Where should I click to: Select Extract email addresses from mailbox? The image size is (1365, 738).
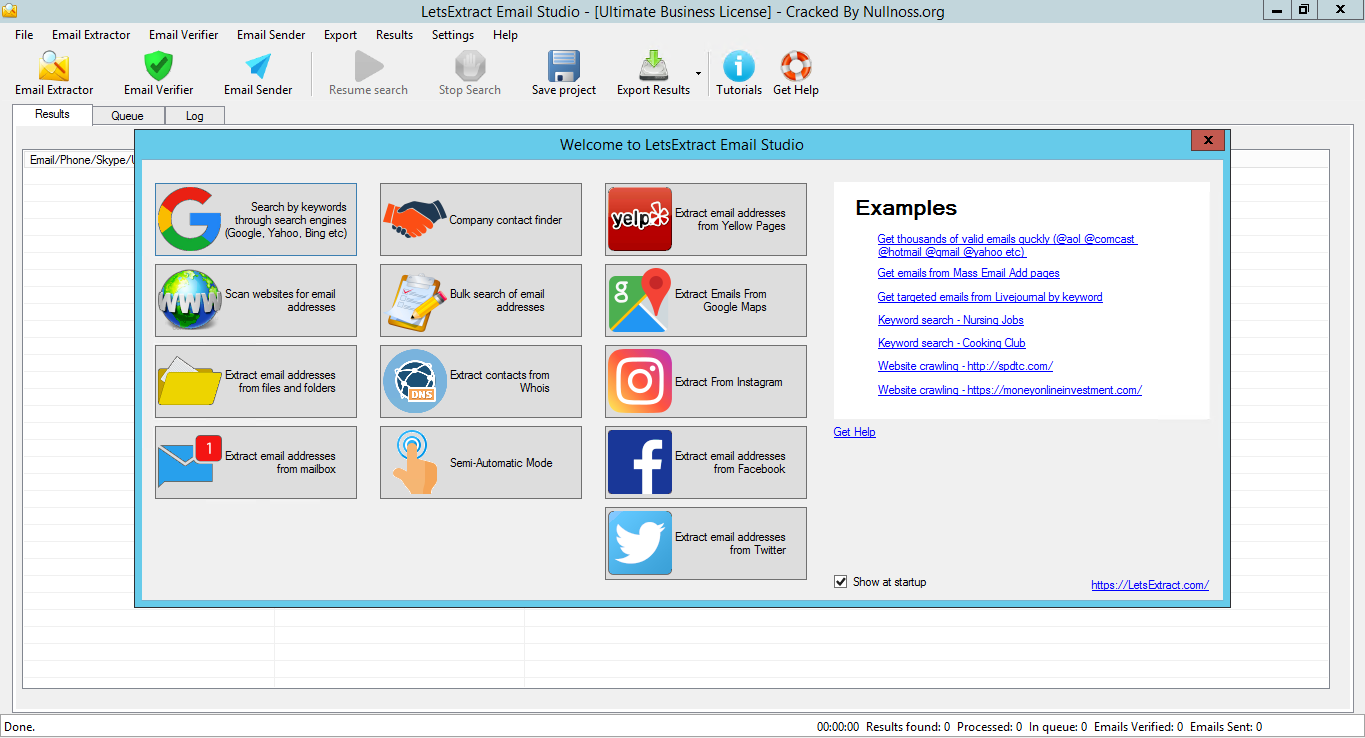(256, 463)
